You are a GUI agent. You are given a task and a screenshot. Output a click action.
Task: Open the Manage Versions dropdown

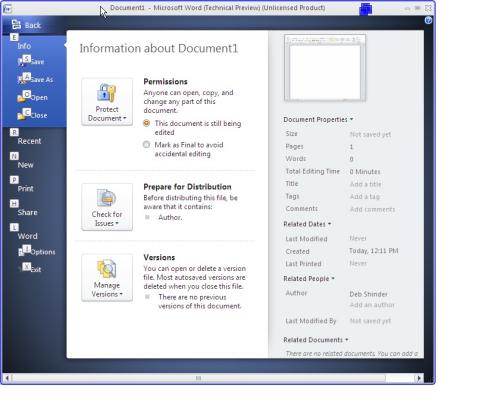(107, 278)
